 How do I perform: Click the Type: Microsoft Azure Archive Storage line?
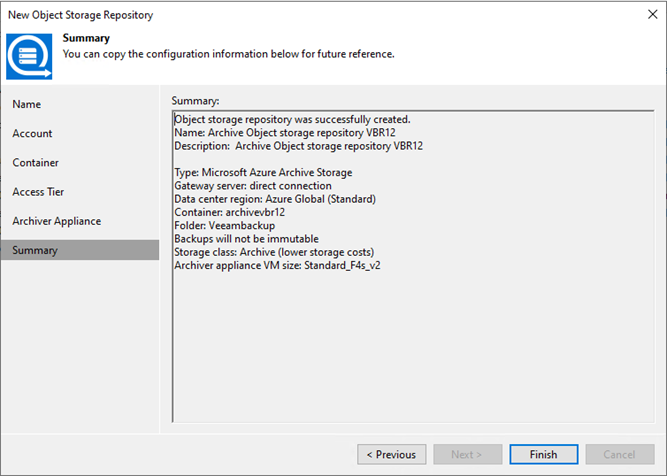click(263, 172)
